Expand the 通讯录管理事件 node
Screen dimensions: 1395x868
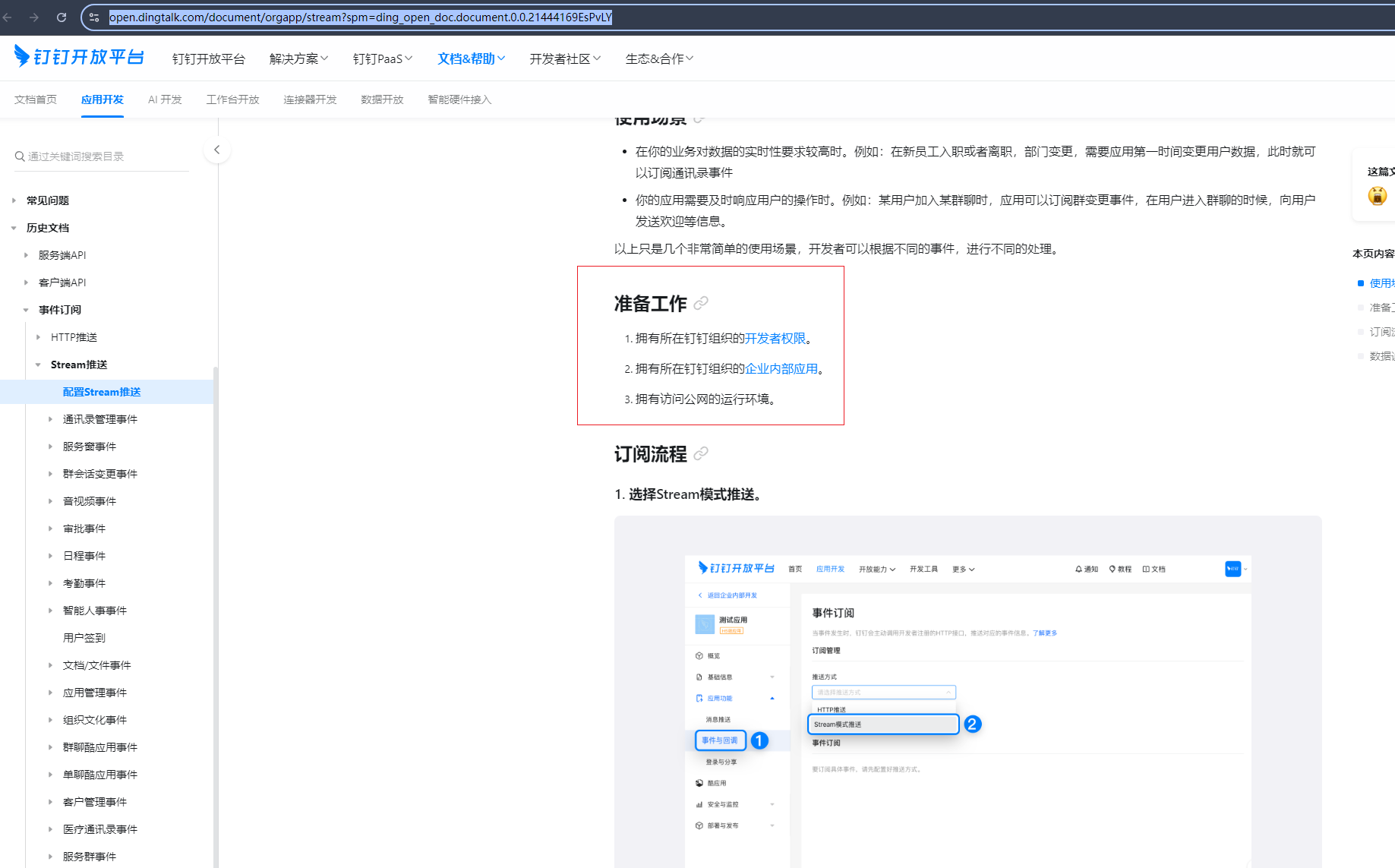[50, 419]
